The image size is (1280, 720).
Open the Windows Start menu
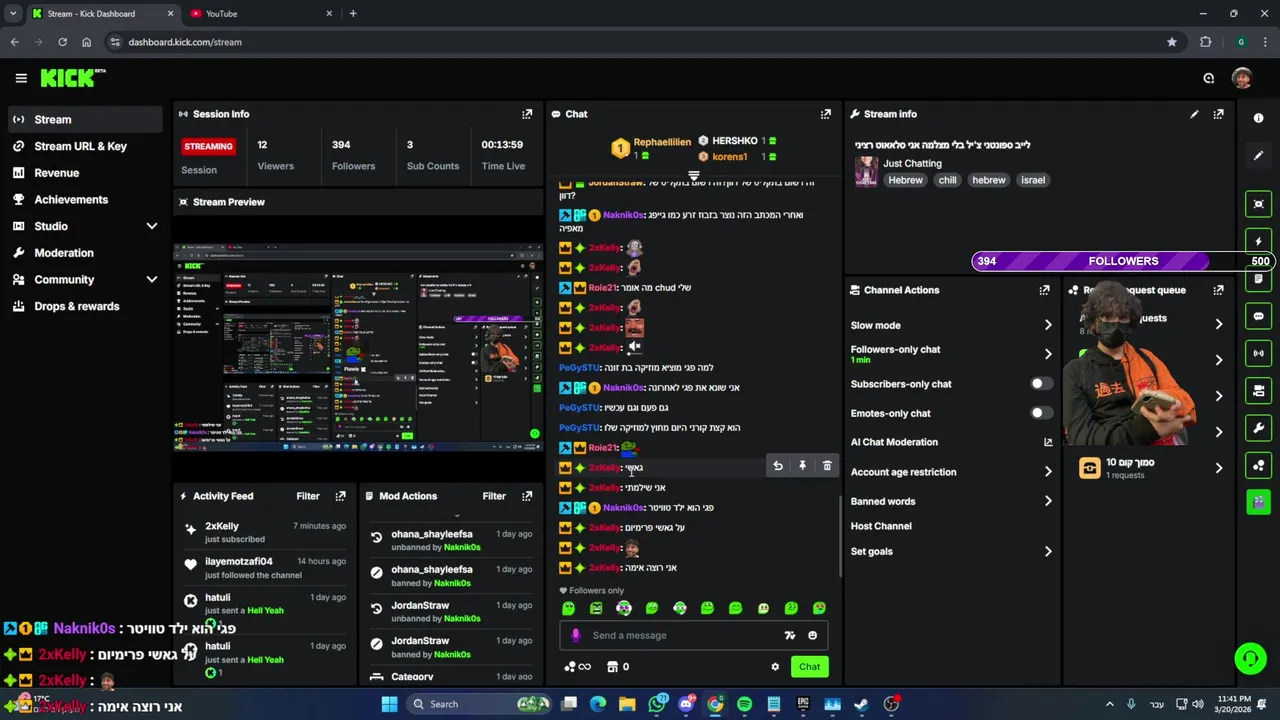389,704
